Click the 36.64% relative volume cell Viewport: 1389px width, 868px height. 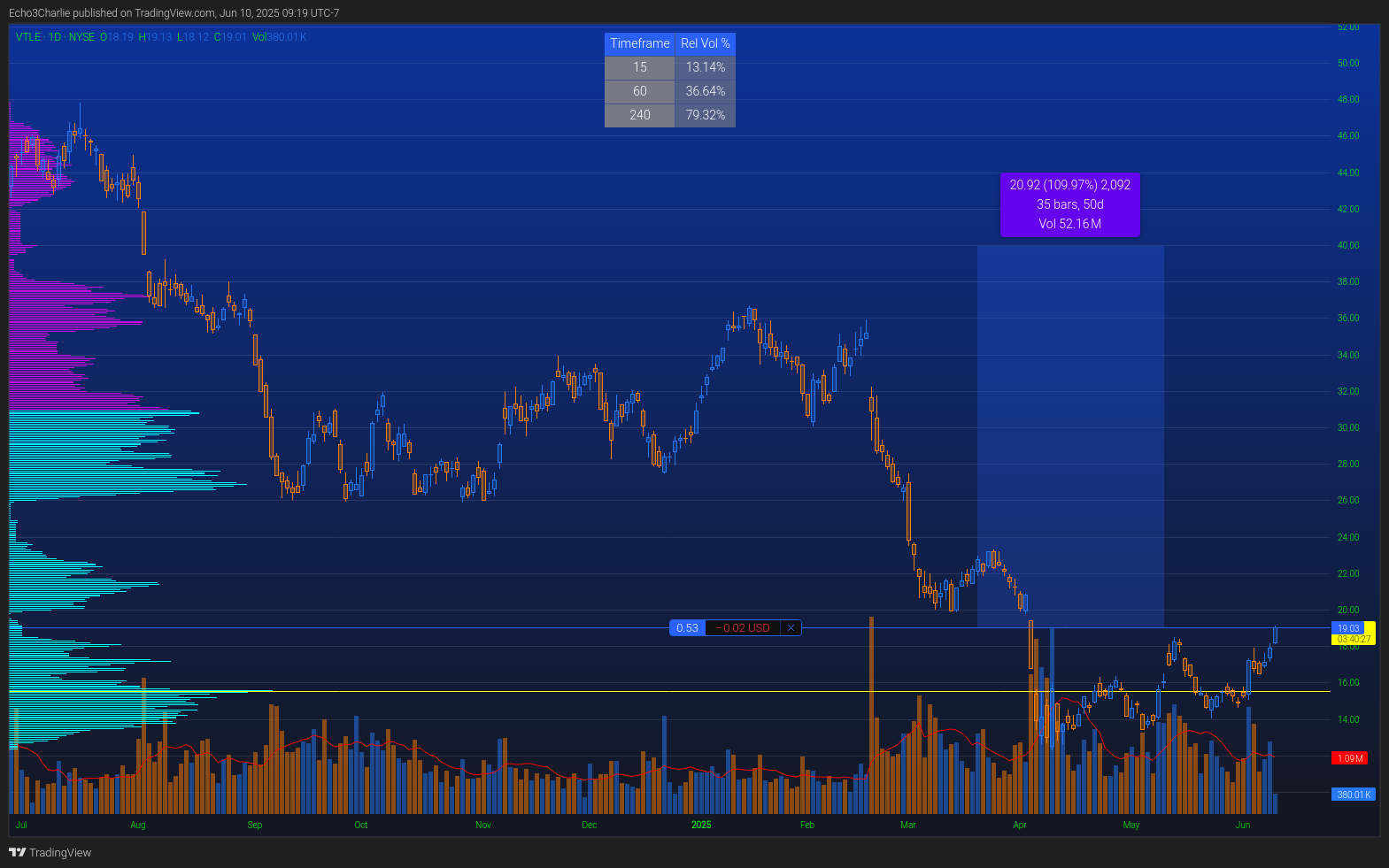click(706, 91)
